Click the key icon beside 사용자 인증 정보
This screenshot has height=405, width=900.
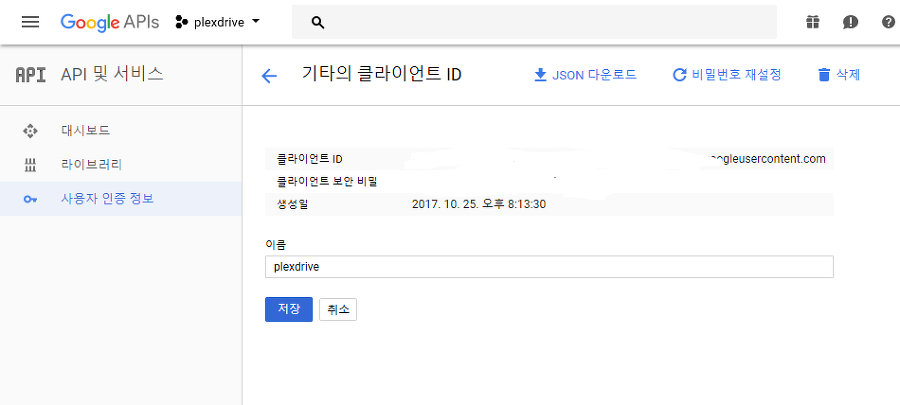tap(30, 199)
